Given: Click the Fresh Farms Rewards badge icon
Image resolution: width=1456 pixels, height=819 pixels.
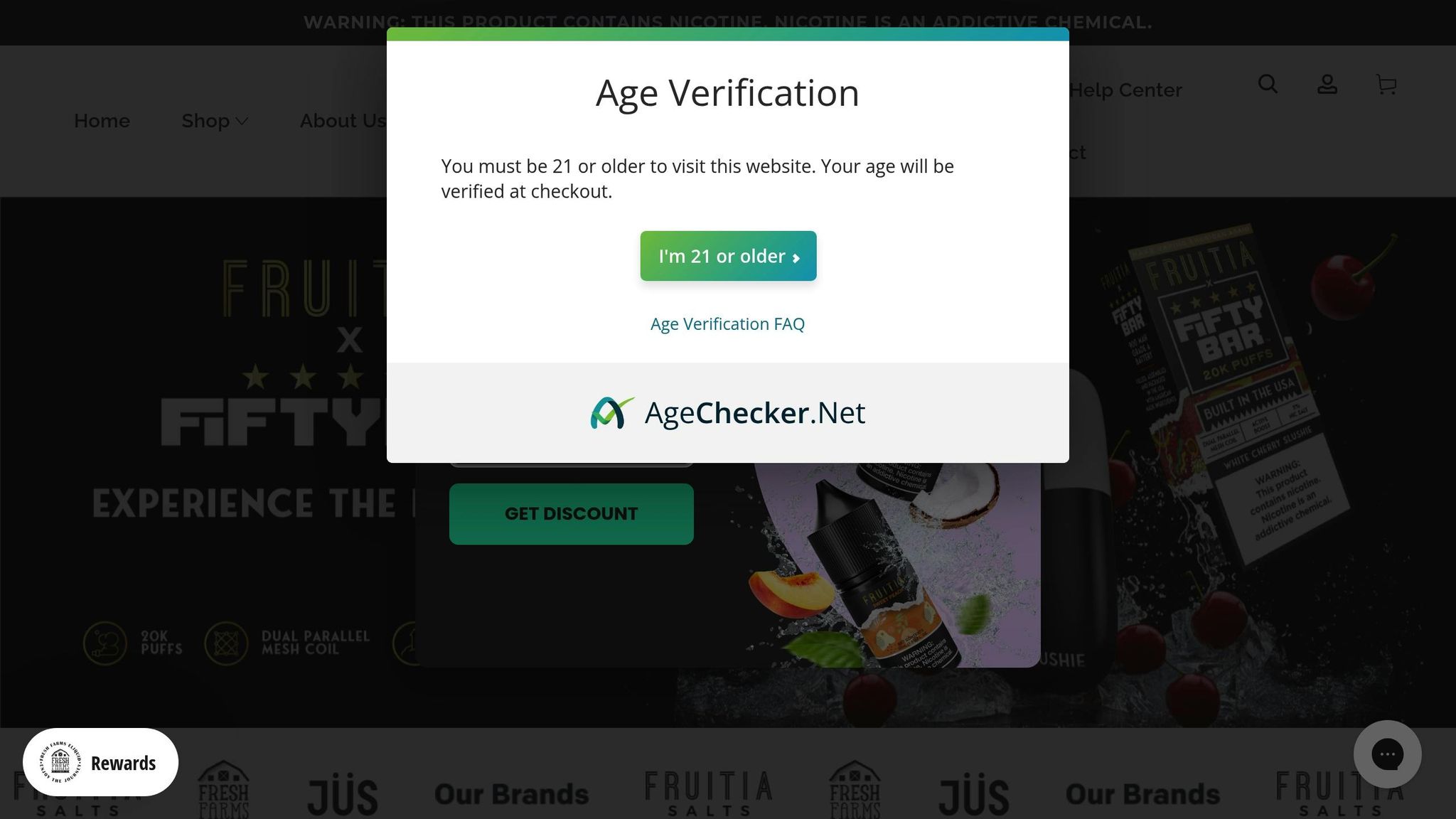Looking at the screenshot, I should point(60,763).
